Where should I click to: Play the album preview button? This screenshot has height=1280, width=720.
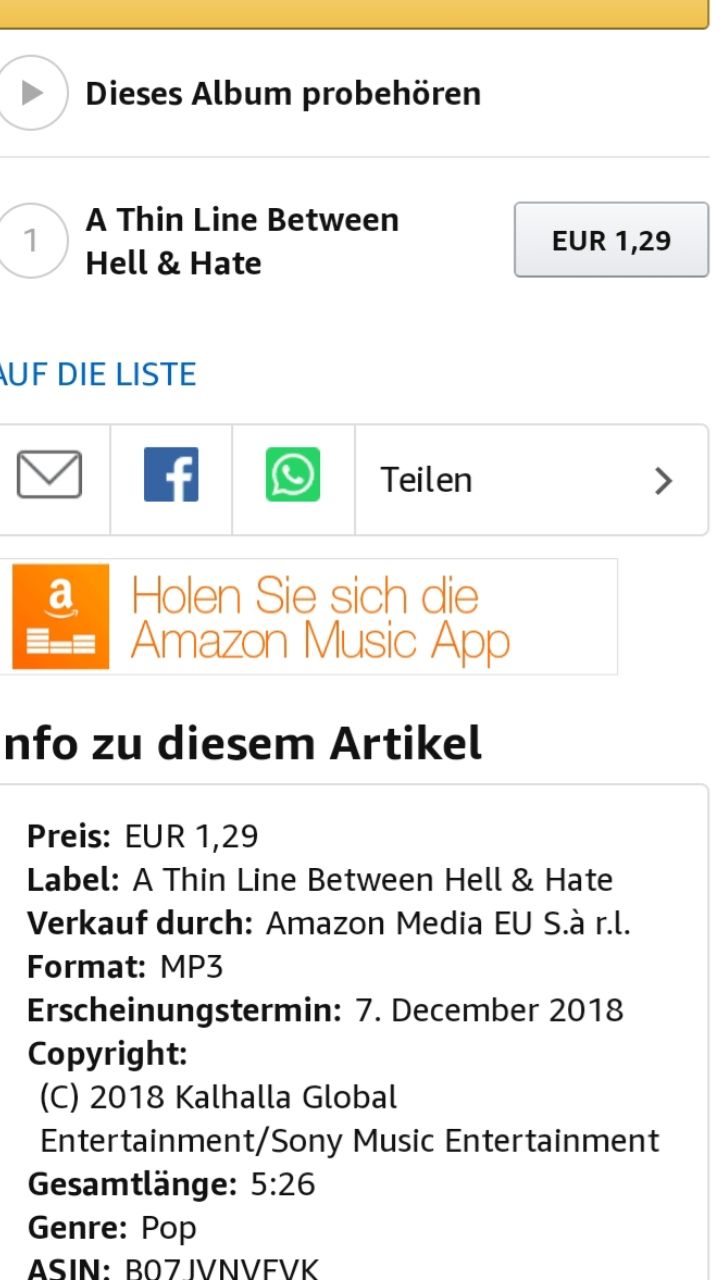point(30,93)
